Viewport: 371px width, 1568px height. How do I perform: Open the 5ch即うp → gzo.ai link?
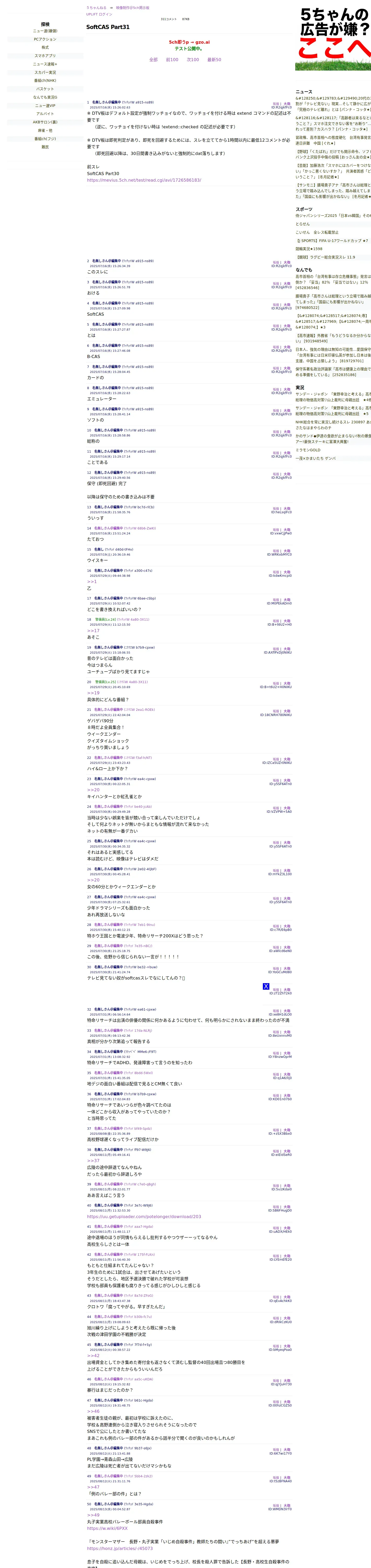tap(189, 43)
